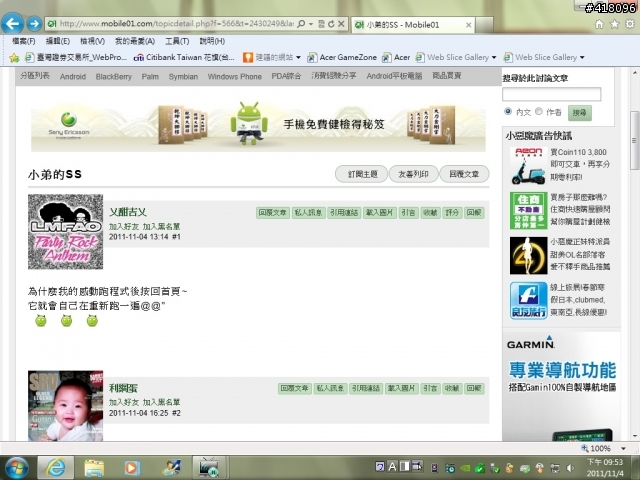Open file explorer folder taskbar icon

click(x=94, y=468)
